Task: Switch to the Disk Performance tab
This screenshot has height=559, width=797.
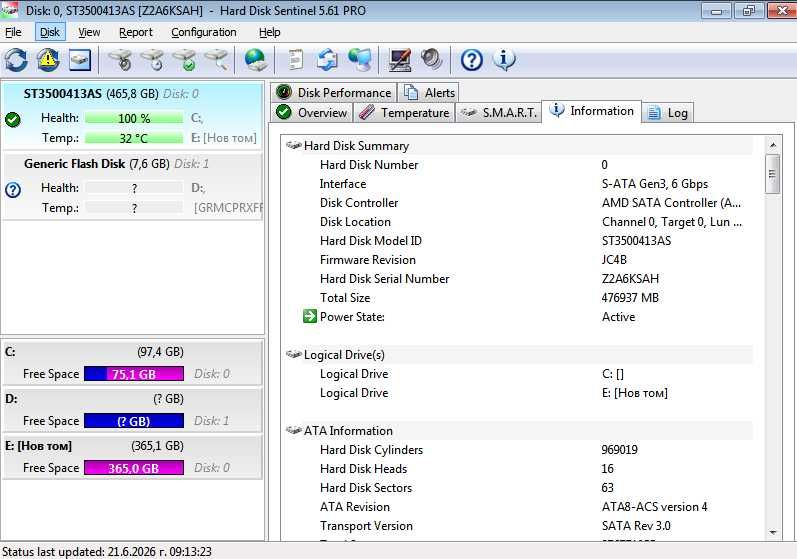Action: click(333, 92)
